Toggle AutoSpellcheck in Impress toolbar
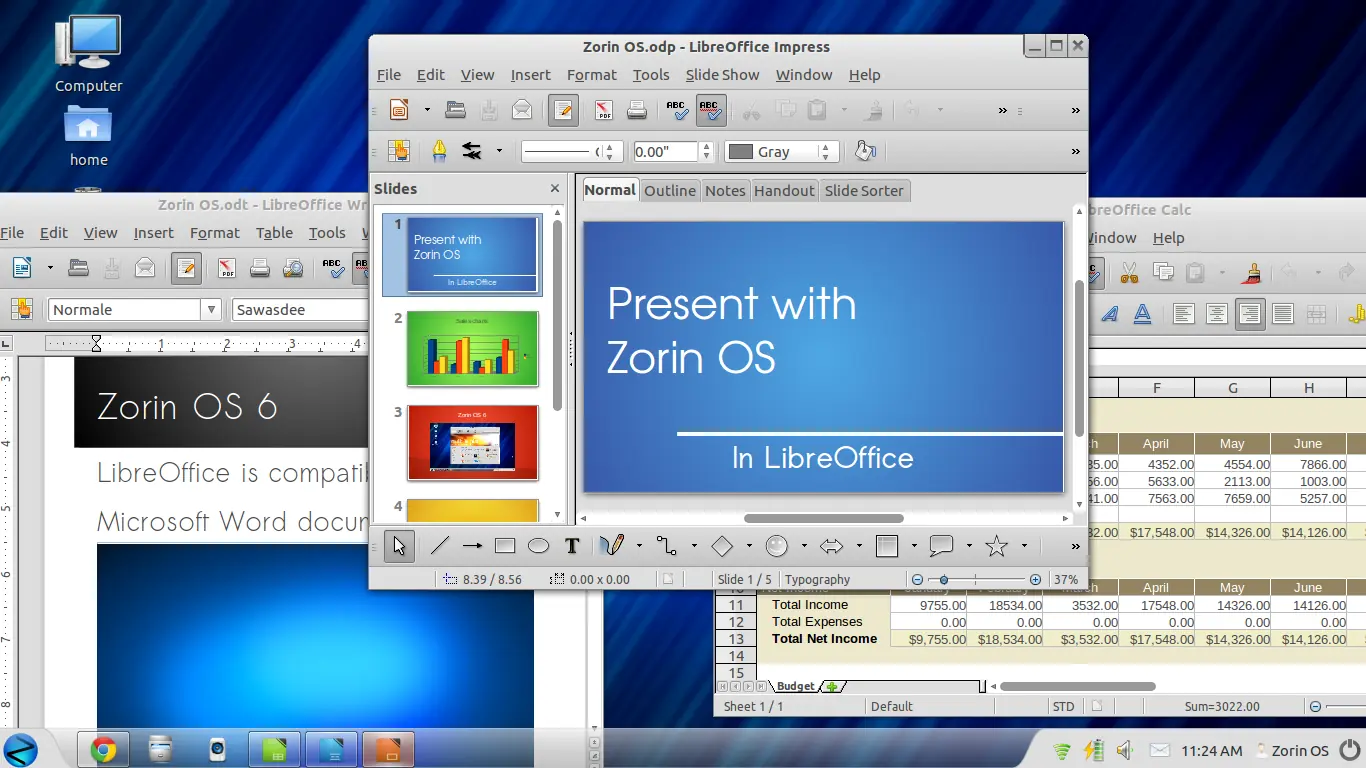Image resolution: width=1366 pixels, height=768 pixels. coord(710,110)
